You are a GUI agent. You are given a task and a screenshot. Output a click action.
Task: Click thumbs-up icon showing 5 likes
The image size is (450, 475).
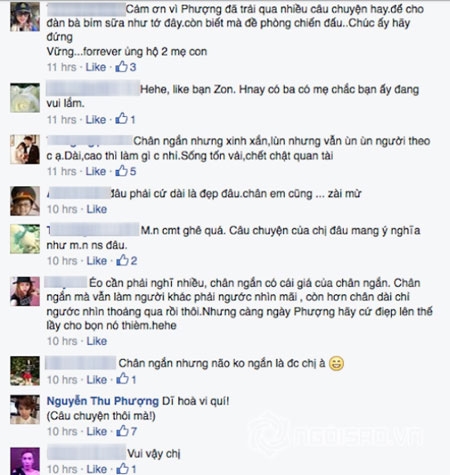point(121,171)
